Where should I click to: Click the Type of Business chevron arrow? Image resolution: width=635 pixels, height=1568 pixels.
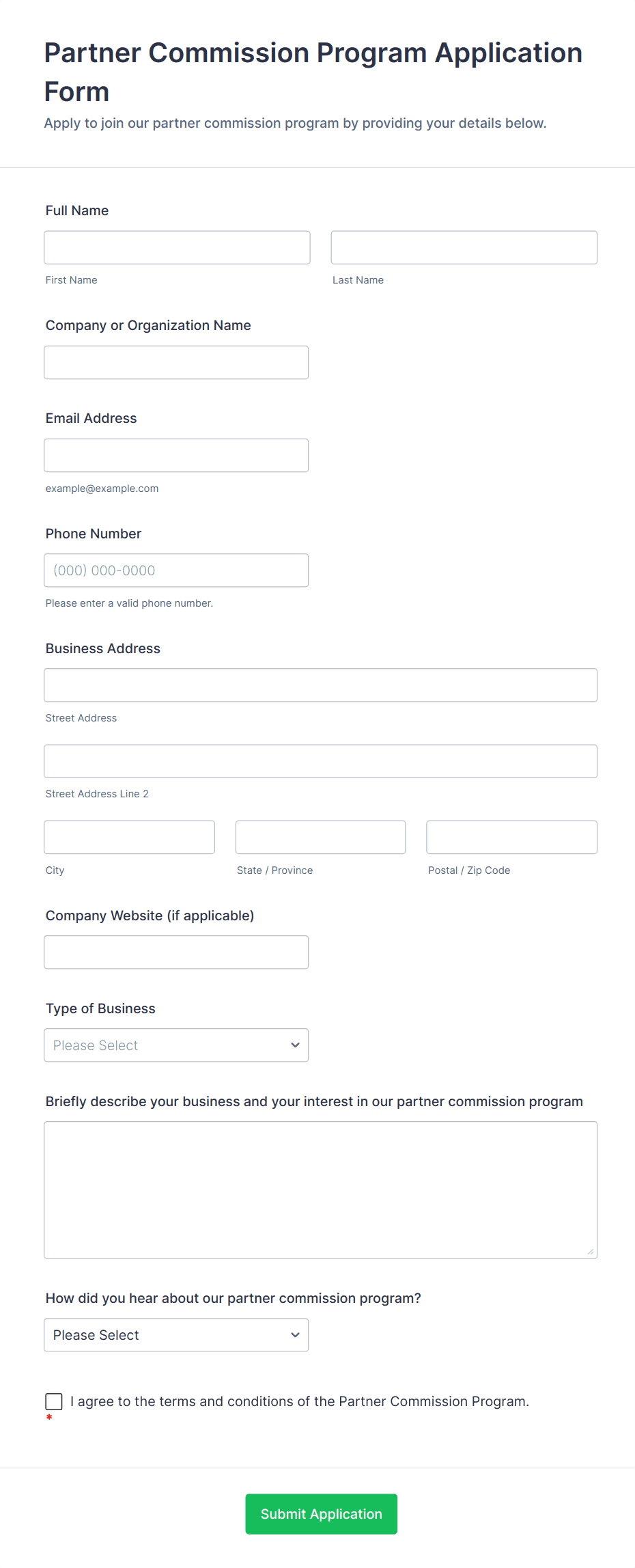tap(295, 1045)
